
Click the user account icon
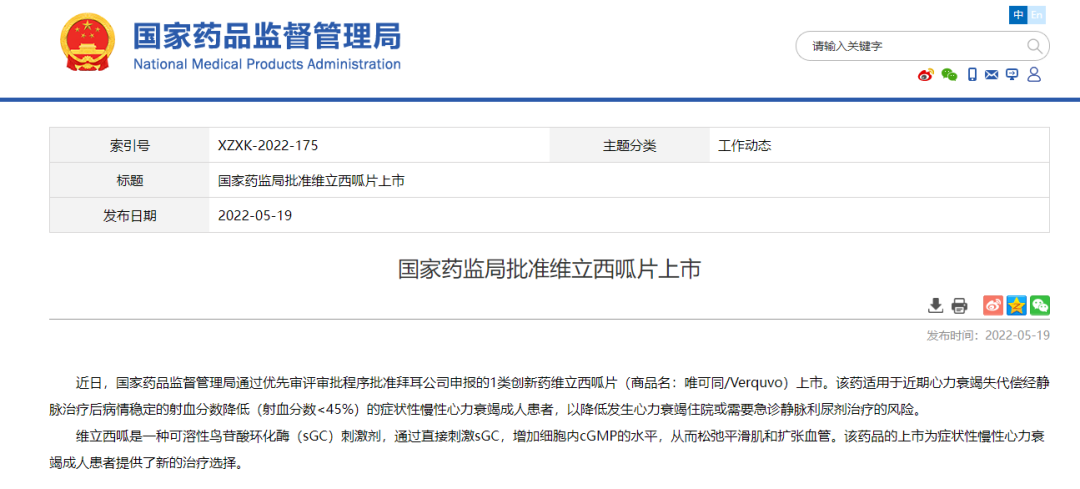pyautogui.click(x=1034, y=75)
